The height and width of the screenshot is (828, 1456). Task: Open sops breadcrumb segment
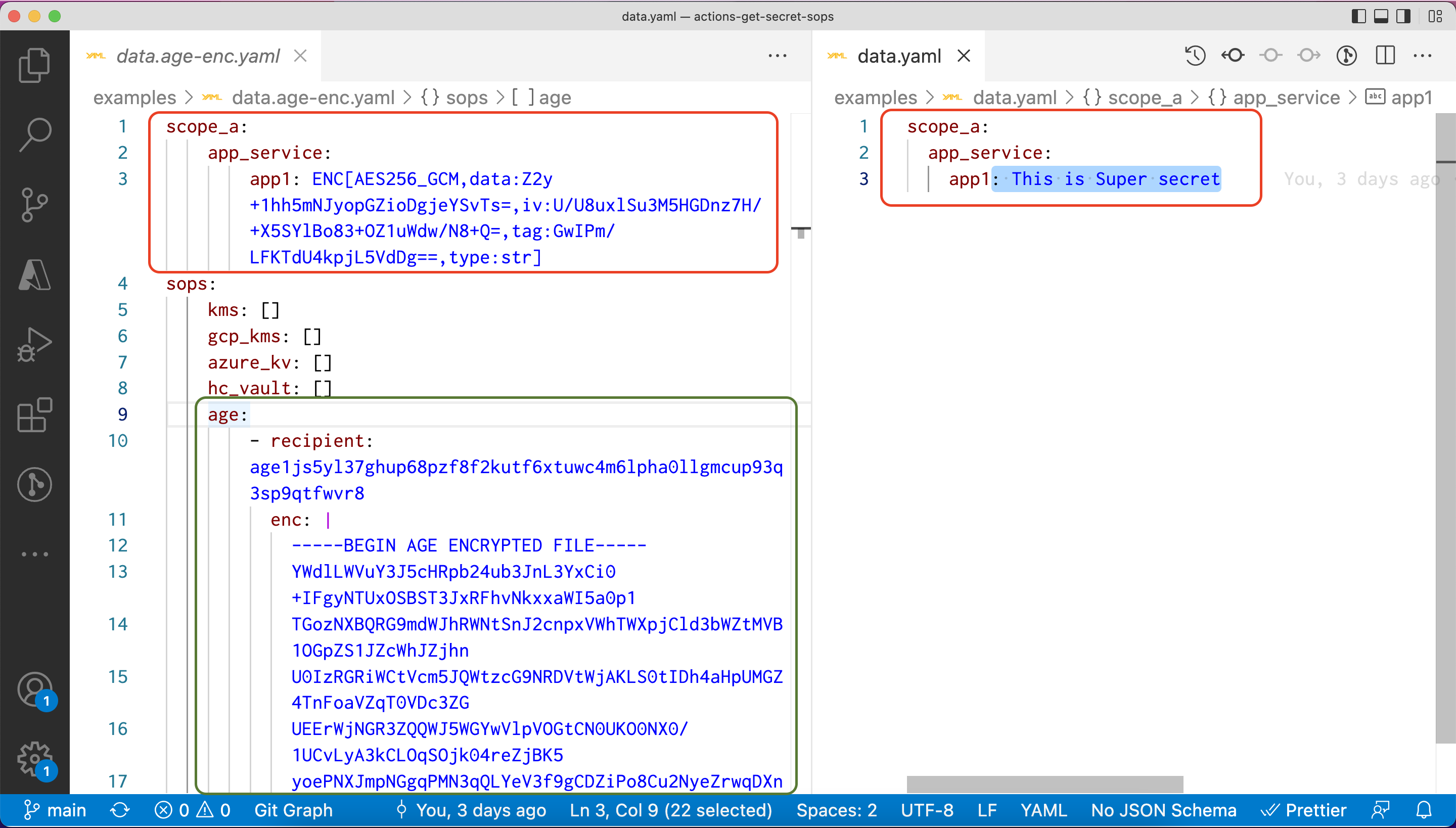coord(466,98)
